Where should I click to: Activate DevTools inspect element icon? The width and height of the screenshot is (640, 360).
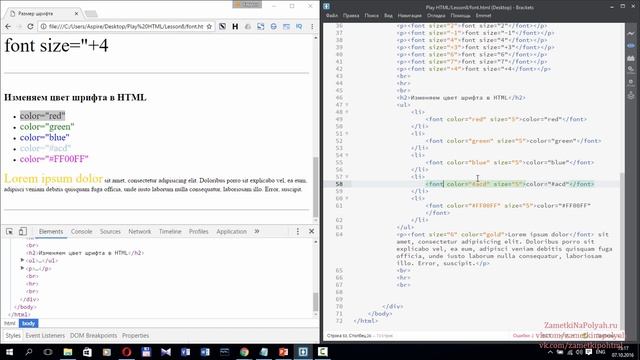[x=9, y=231]
